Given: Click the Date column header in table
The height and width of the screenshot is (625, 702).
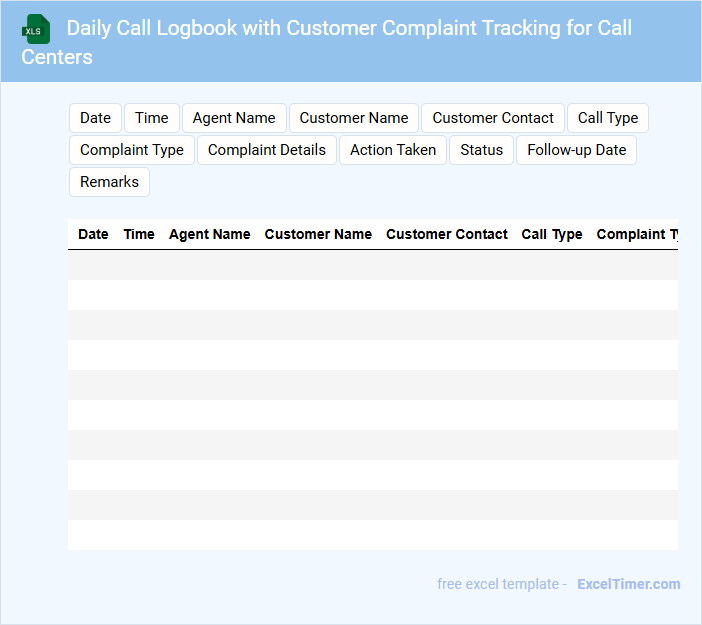Looking at the screenshot, I should click(93, 234).
